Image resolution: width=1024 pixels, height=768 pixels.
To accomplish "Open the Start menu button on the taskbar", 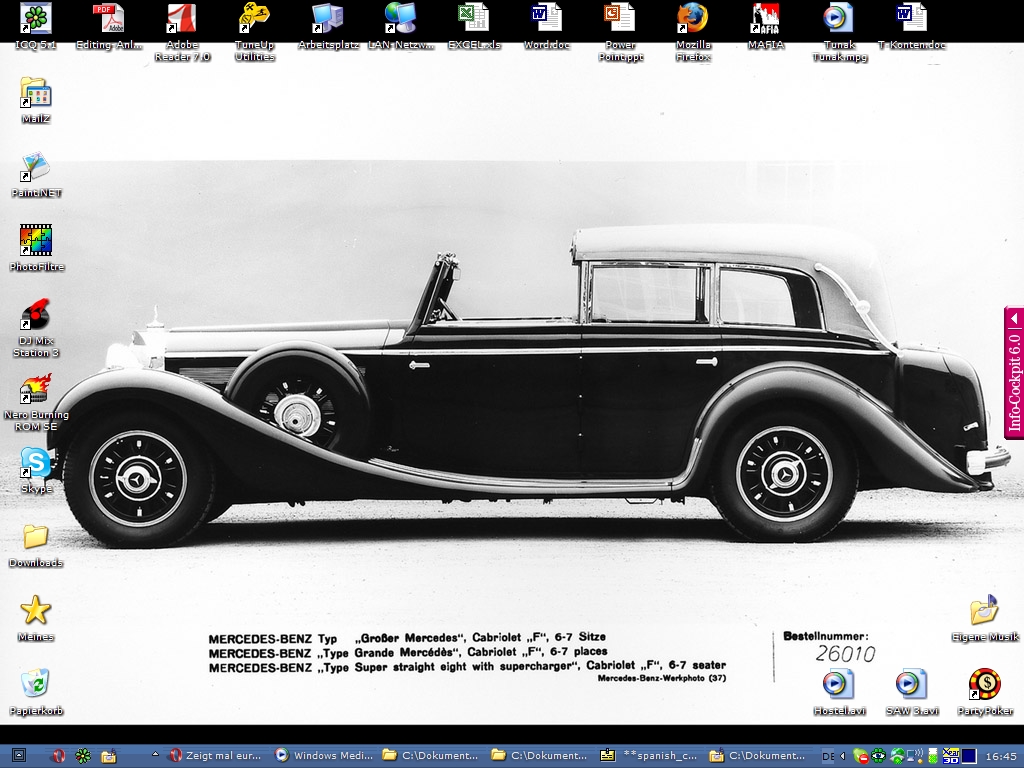I will [18, 756].
